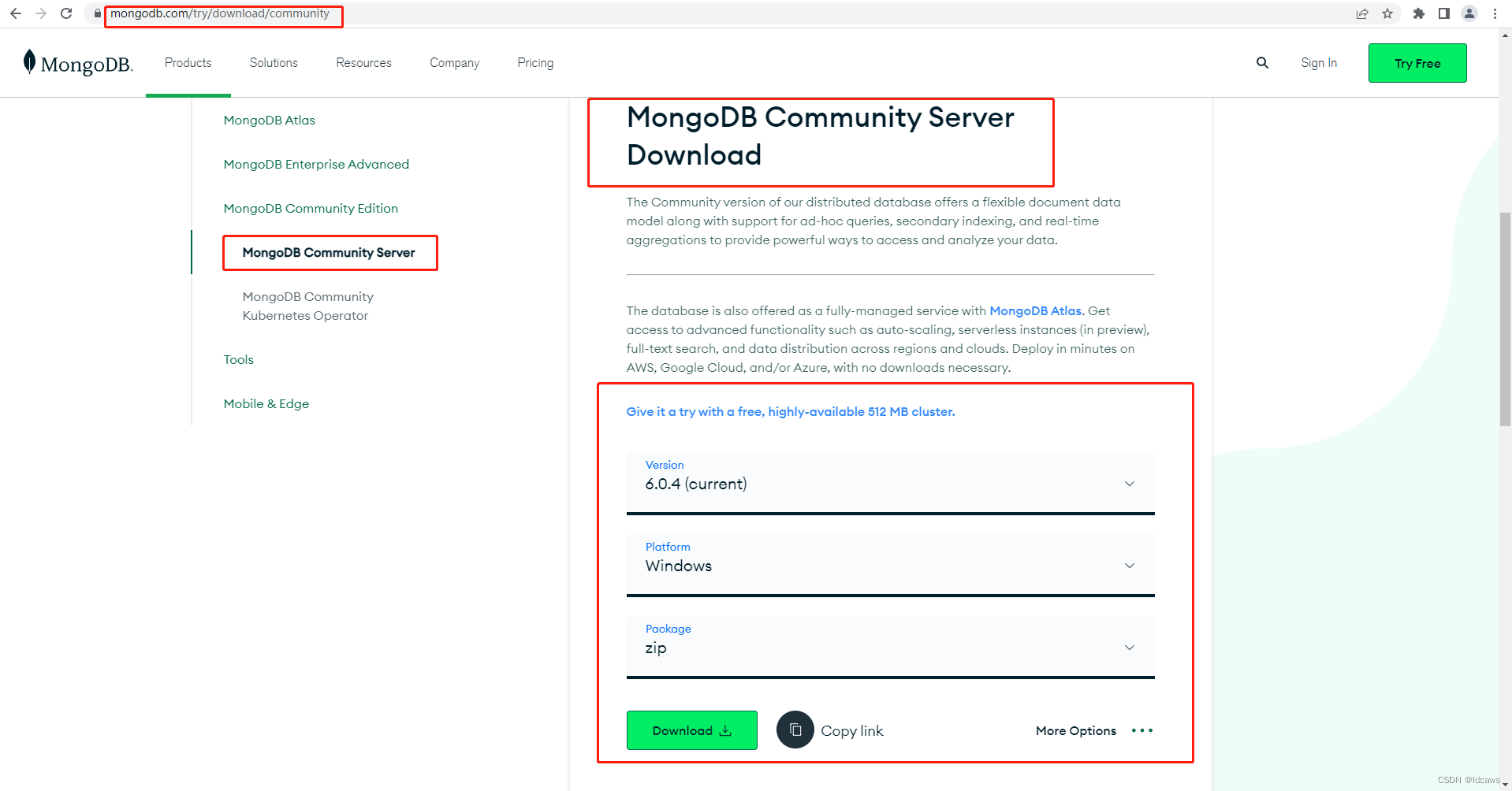Open the Pricing menu item
Screen dimensions: 1512x791
click(x=535, y=63)
